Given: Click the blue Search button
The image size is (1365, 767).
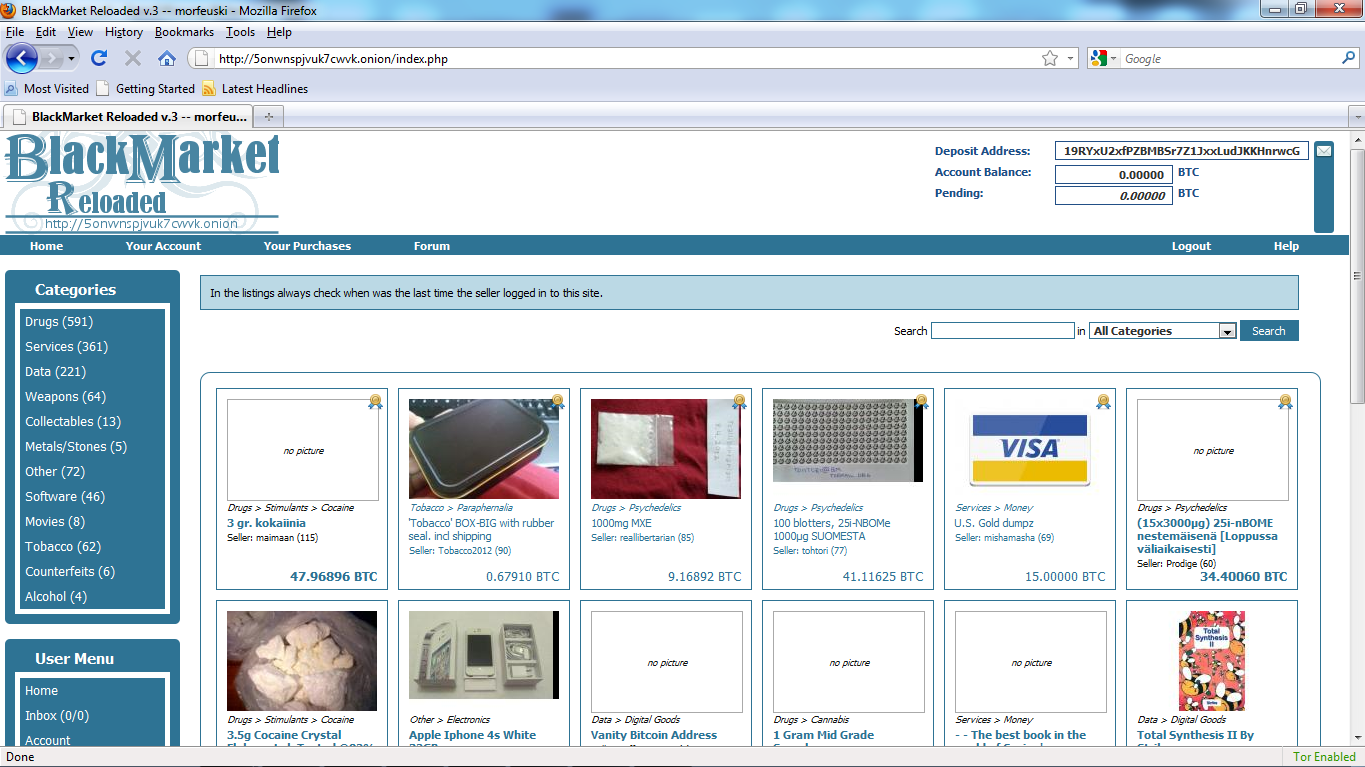Looking at the screenshot, I should 1269,331.
